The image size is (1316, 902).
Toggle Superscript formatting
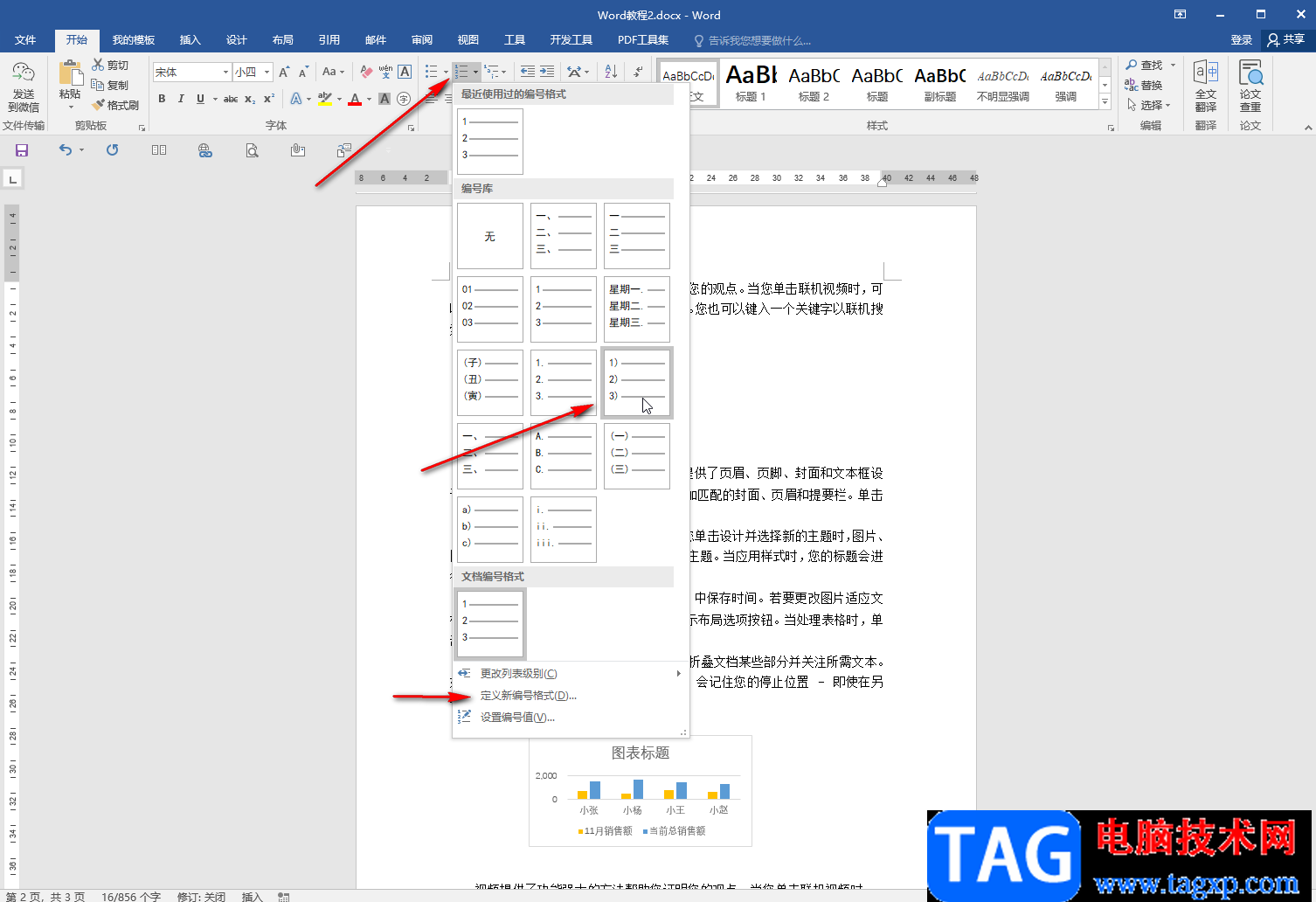(x=269, y=99)
